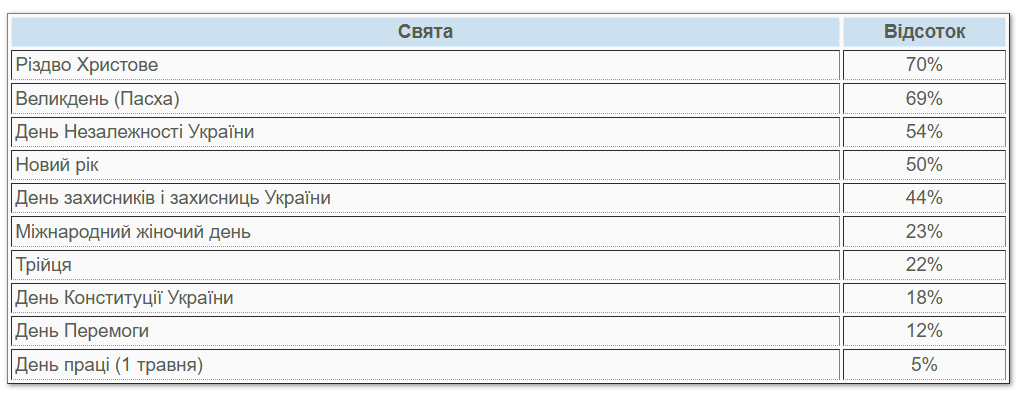
Task: Click the "Відсоток" column header
Action: pyautogui.click(x=924, y=32)
